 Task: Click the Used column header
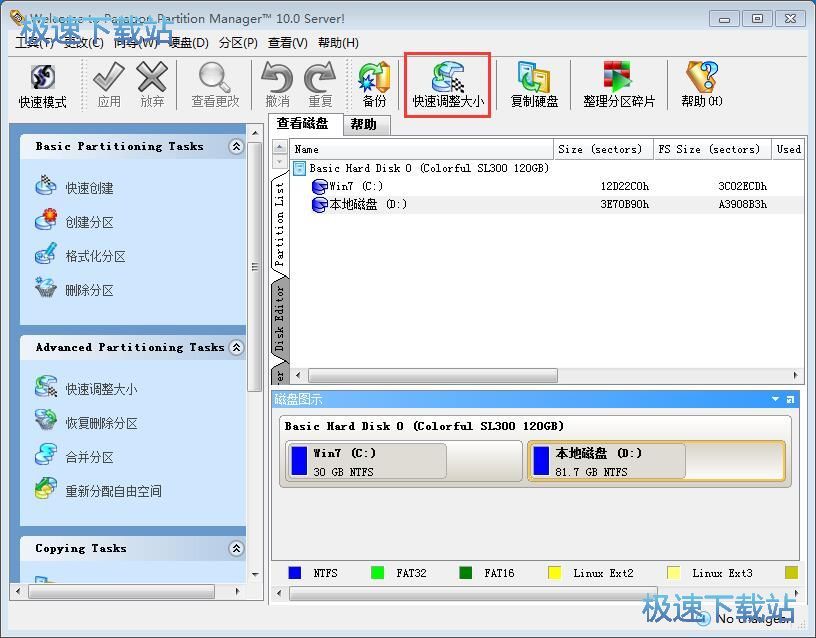tap(788, 149)
